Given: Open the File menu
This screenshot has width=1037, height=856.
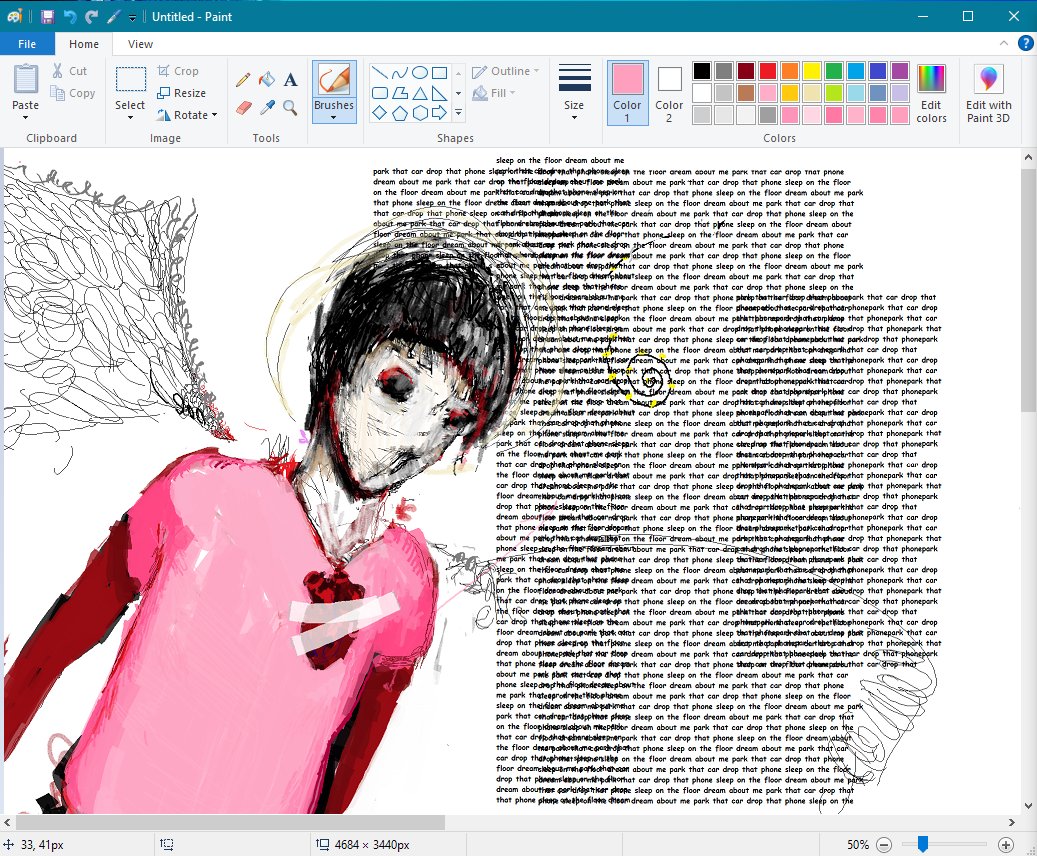Looking at the screenshot, I should [x=27, y=44].
